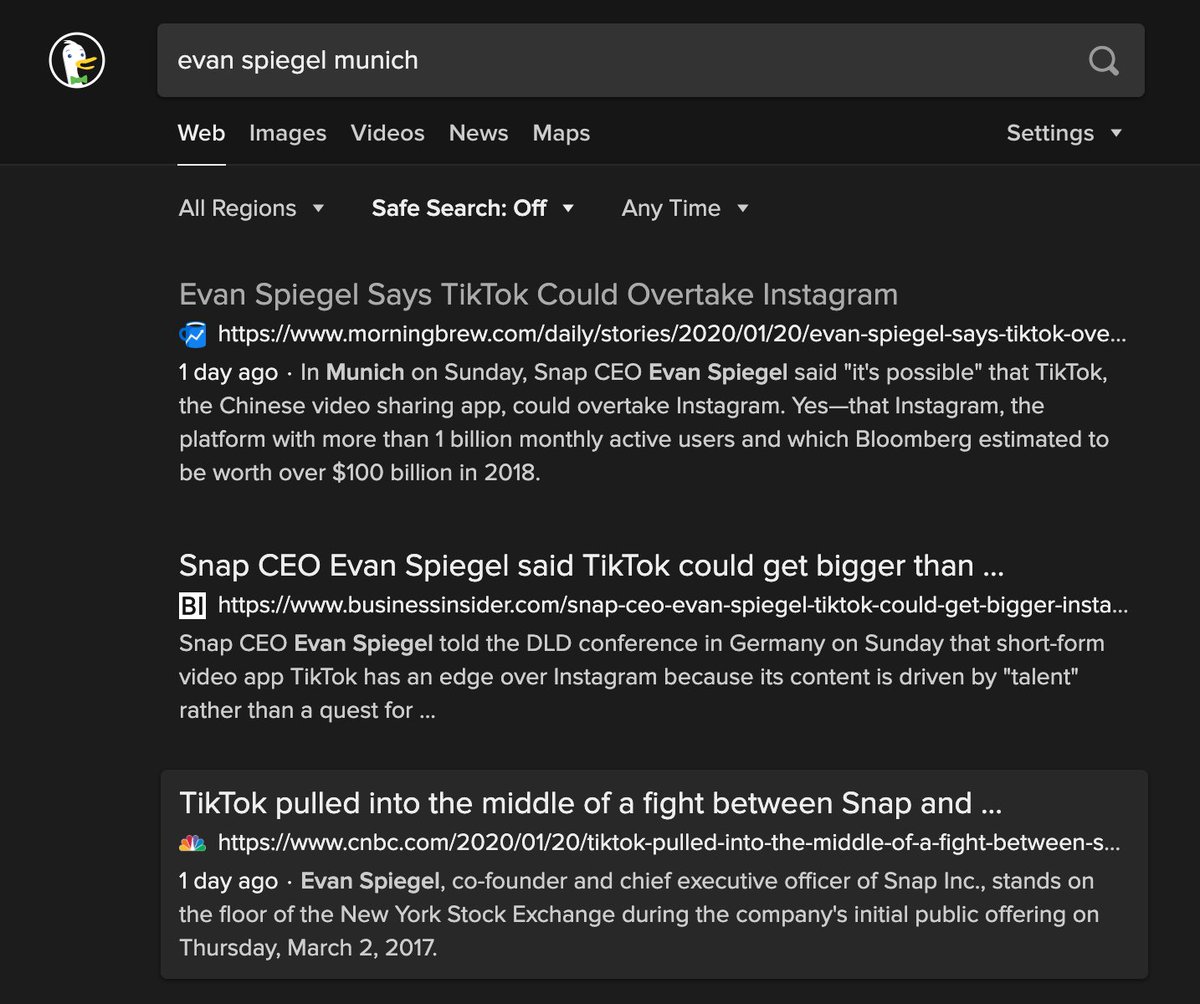Expand the Any Time date filter
This screenshot has height=1004, width=1200.
(685, 208)
